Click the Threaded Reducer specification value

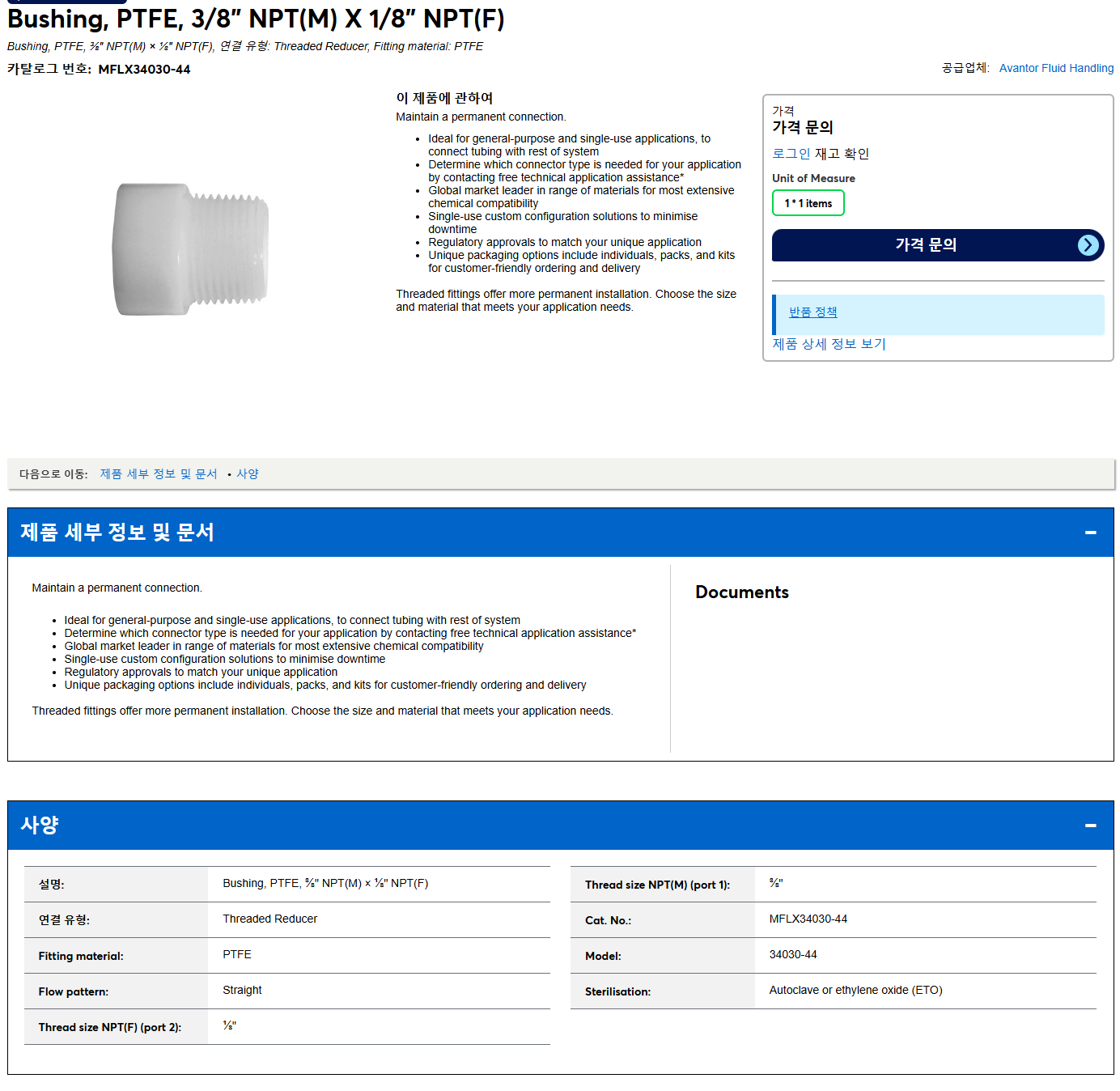(269, 919)
